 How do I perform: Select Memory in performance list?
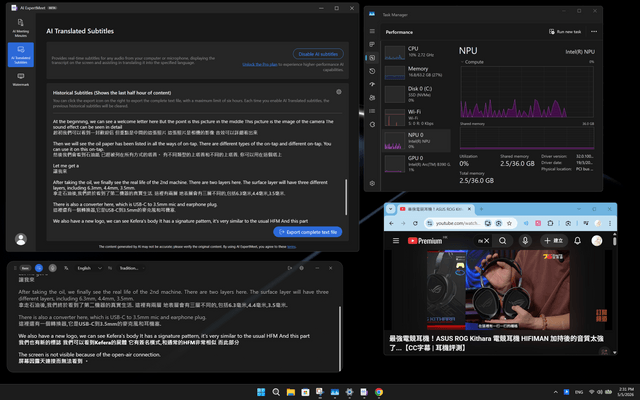tap(417, 72)
